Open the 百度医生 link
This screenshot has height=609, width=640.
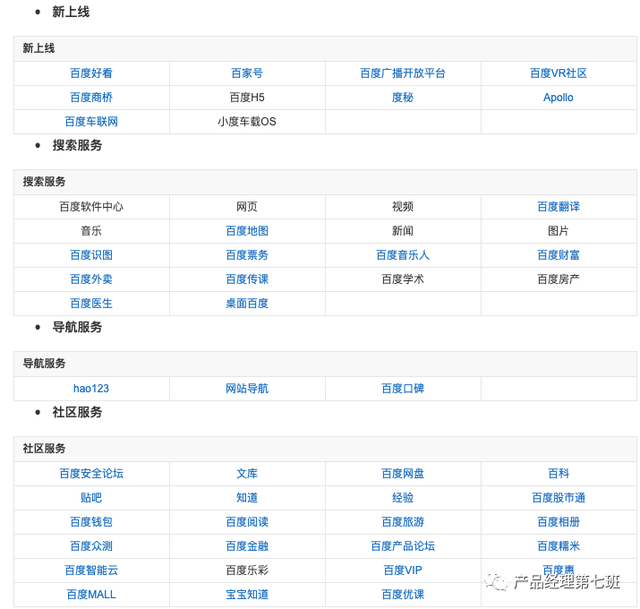pos(91,303)
